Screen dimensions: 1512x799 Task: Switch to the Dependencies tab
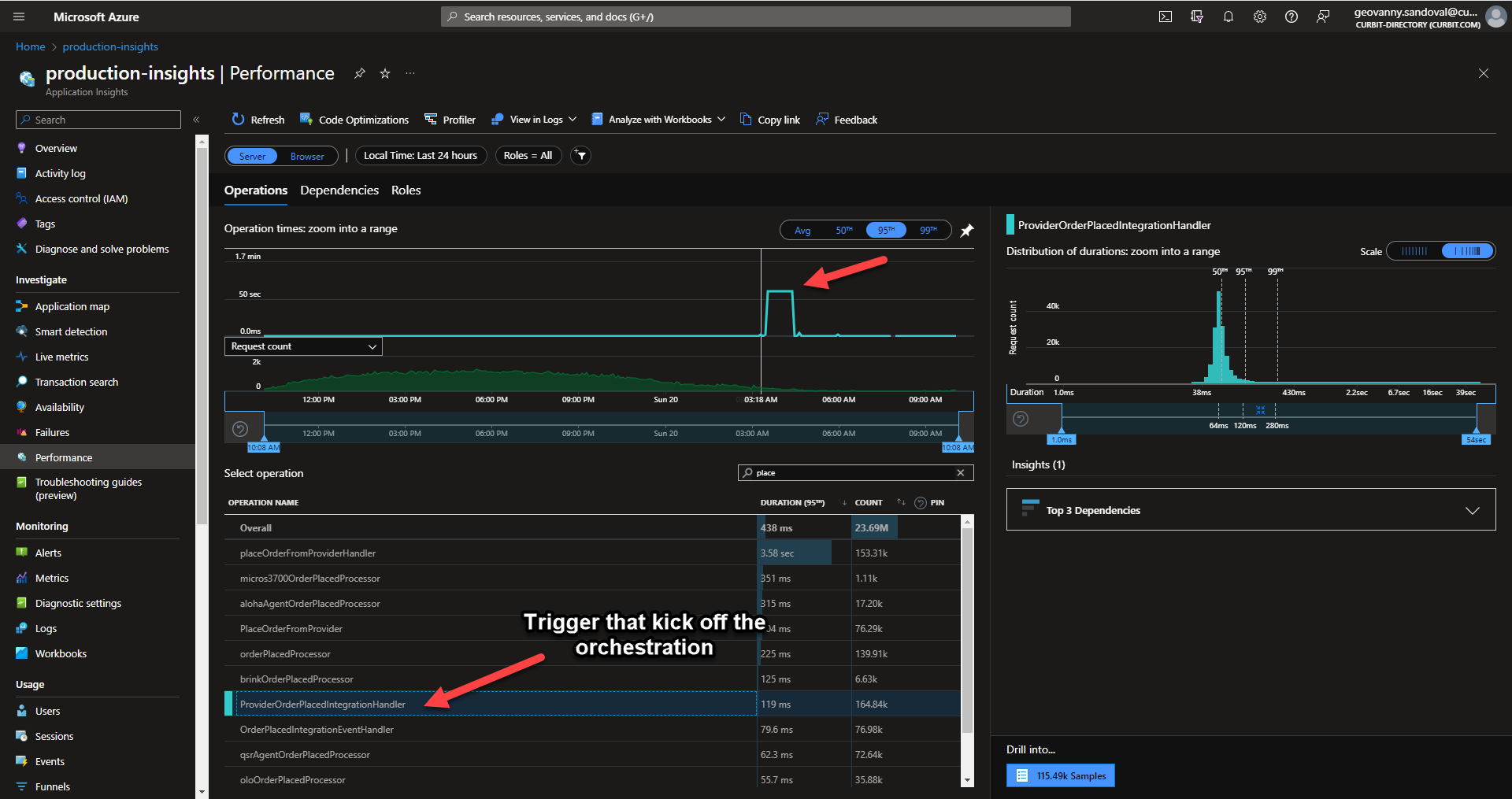[339, 190]
